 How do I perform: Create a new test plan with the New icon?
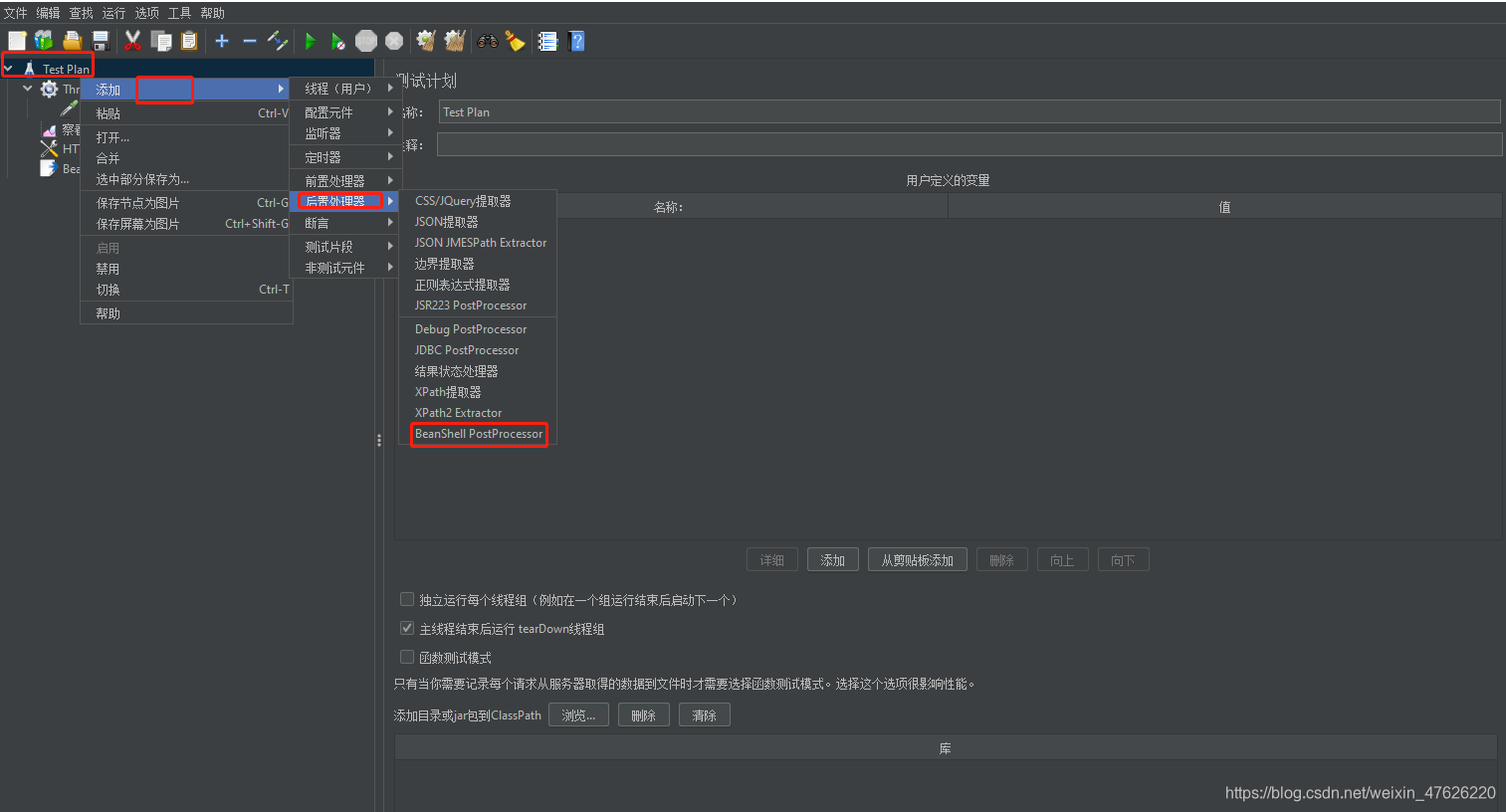tap(17, 41)
